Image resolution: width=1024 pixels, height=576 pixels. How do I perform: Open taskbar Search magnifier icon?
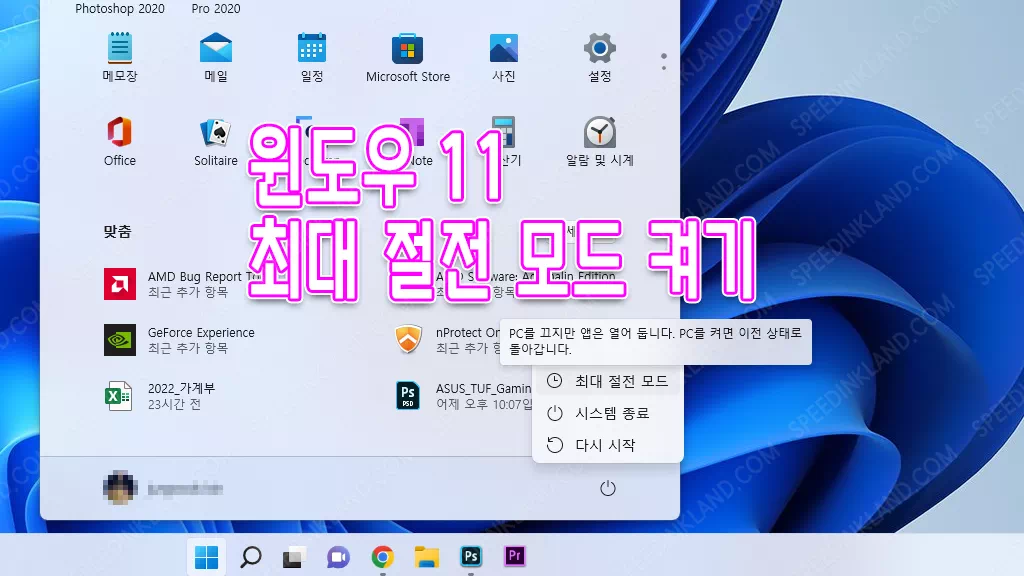pos(251,556)
